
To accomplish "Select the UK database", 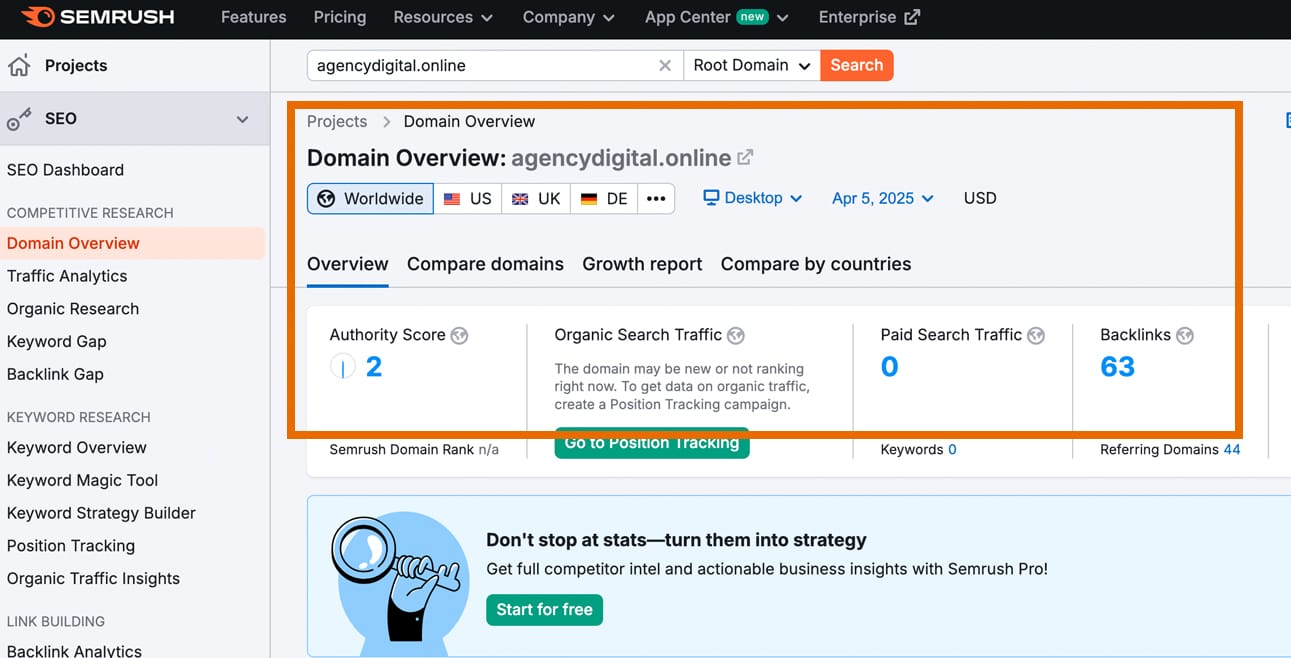I will [x=536, y=198].
